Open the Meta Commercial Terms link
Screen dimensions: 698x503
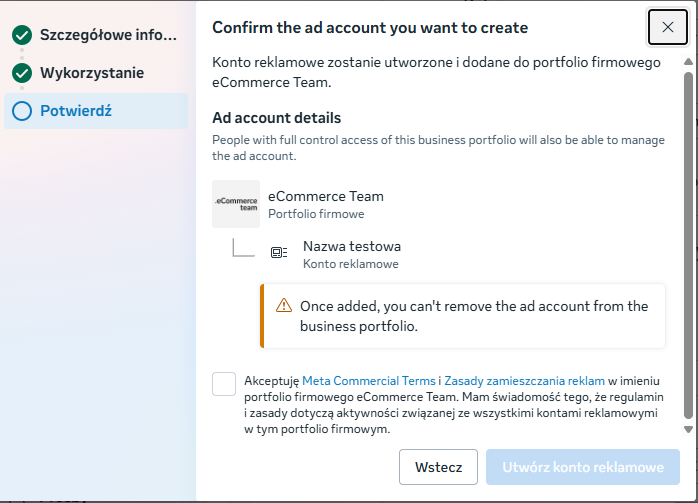pos(369,381)
